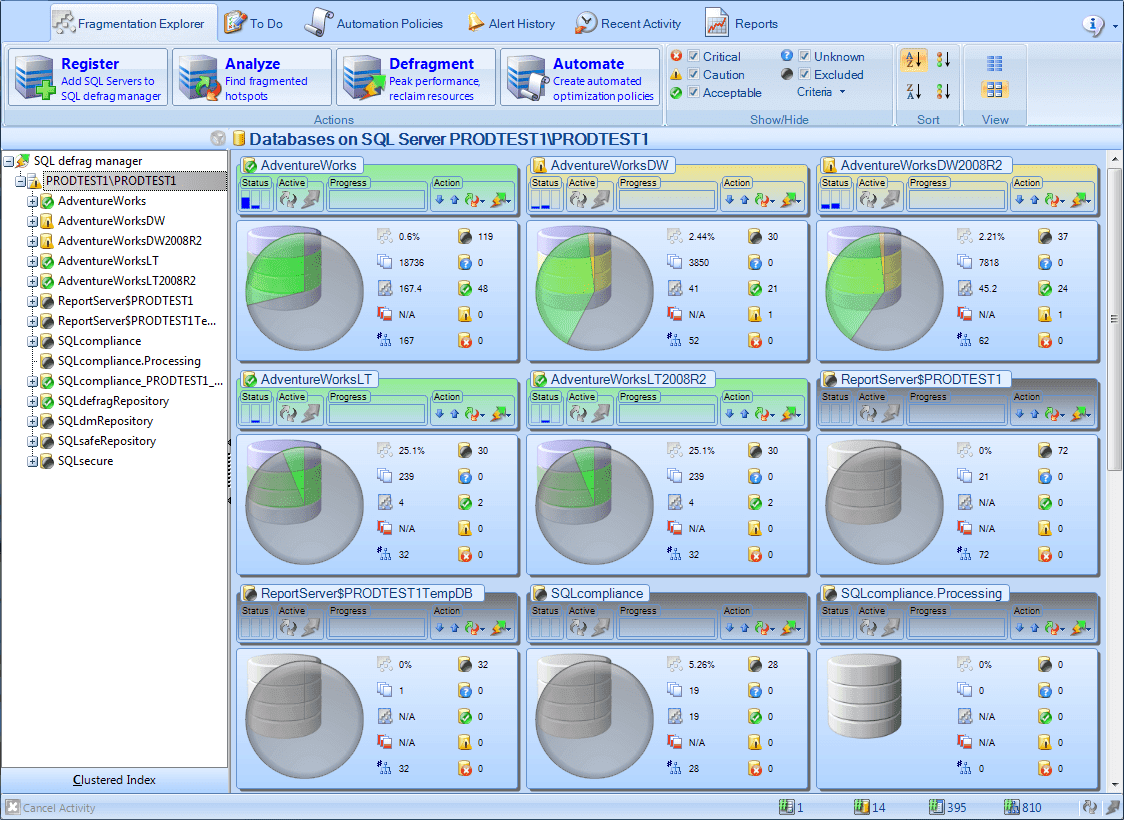This screenshot has width=1124, height=820.
Task: Toggle the Critical checkbox
Action: (x=693, y=56)
